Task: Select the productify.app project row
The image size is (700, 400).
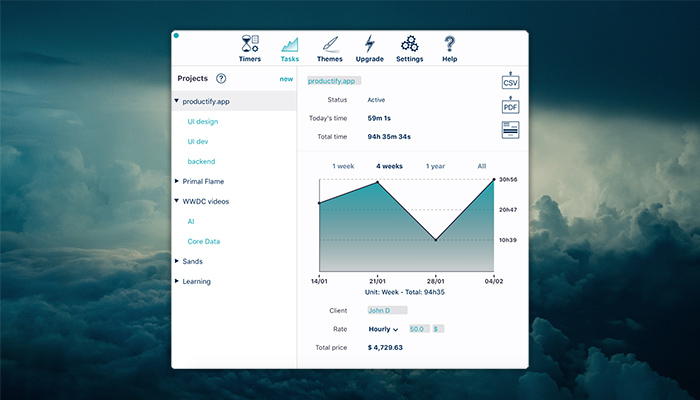Action: click(x=234, y=101)
